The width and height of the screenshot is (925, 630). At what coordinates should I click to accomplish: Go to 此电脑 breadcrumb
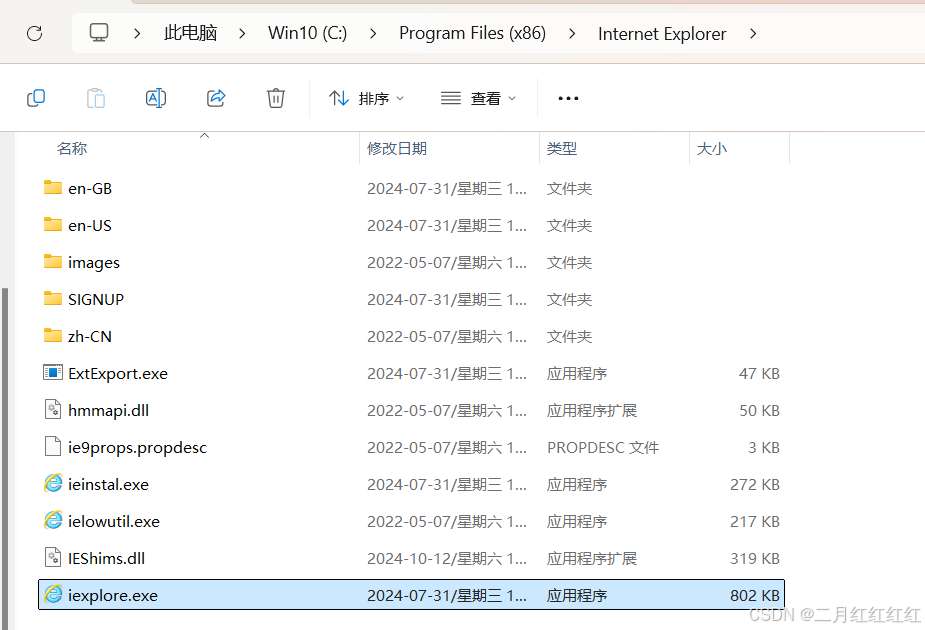click(191, 33)
